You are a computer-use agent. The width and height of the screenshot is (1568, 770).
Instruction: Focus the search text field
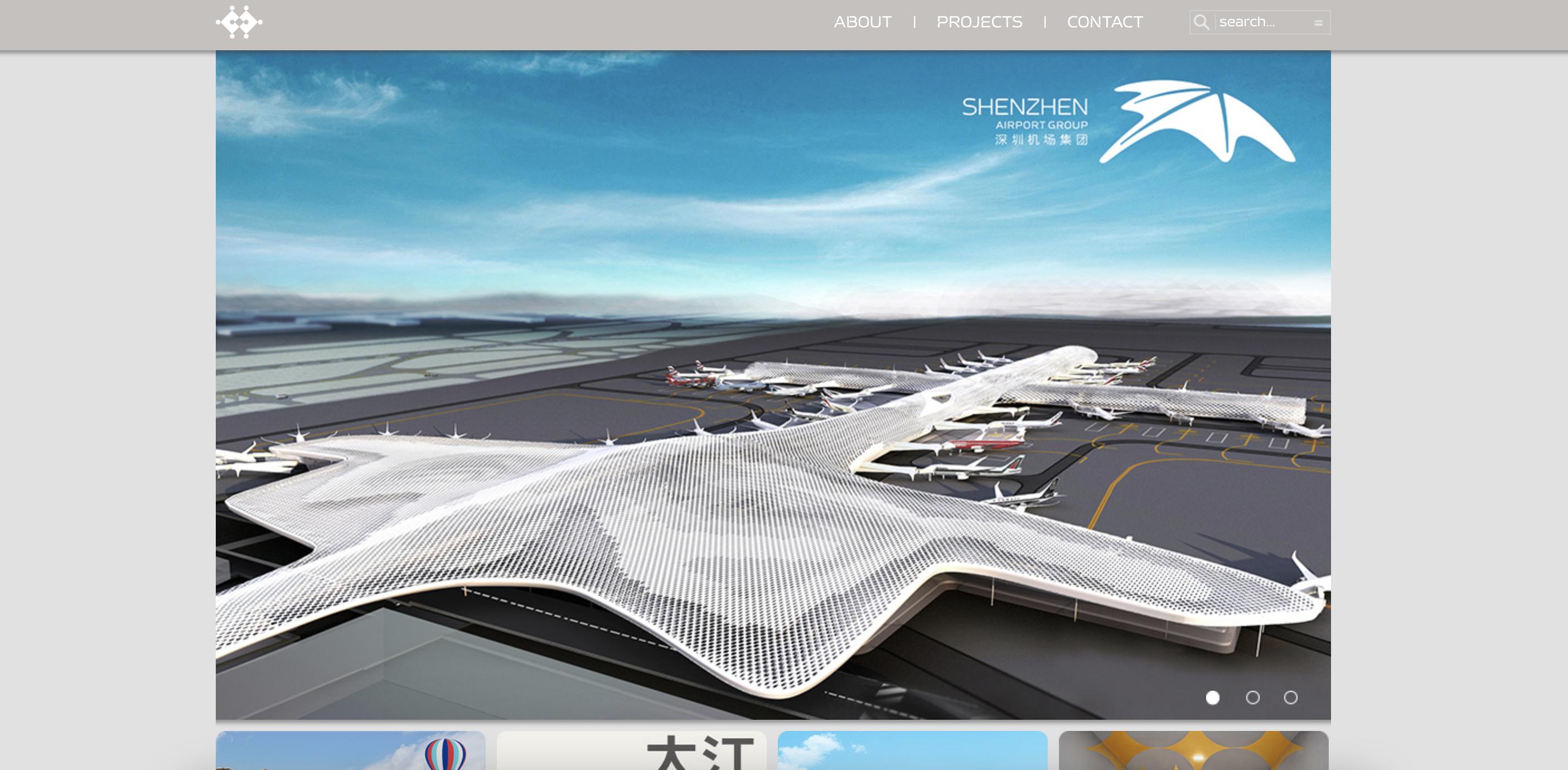tap(1263, 22)
